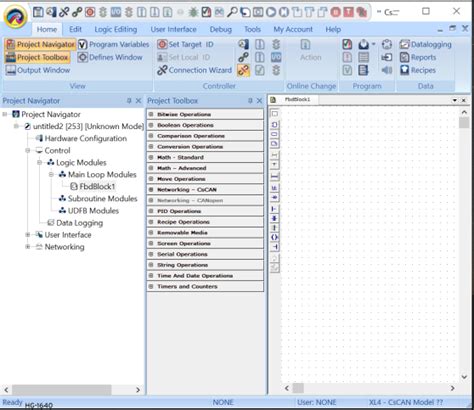Image resolution: width=474 pixels, height=410 pixels.
Task: Switch to the Edit ribbon tab
Action: pyautogui.click(x=75, y=30)
